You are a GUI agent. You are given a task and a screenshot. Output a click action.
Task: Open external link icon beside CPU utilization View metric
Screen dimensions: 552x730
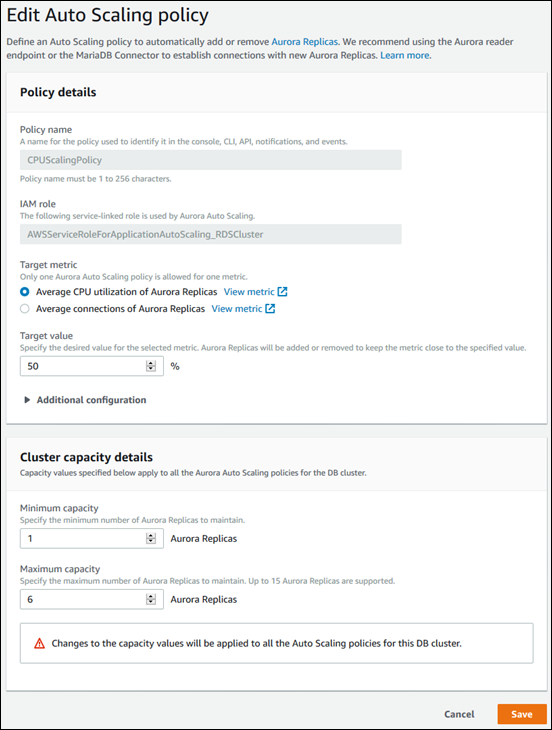tap(283, 292)
